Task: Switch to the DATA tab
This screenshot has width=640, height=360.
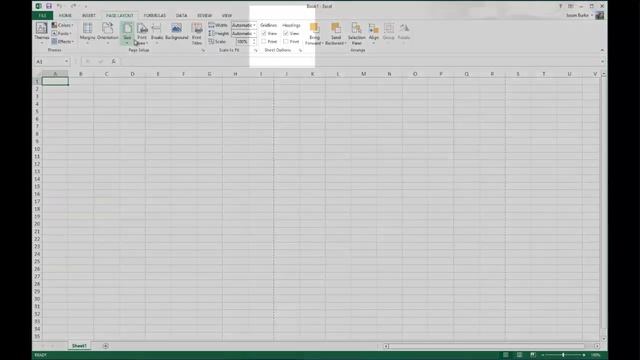Action: (181, 16)
